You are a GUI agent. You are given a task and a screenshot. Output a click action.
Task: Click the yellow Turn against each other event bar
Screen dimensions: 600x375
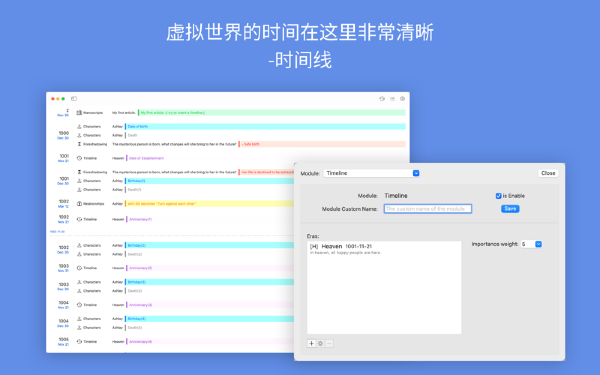(x=209, y=204)
